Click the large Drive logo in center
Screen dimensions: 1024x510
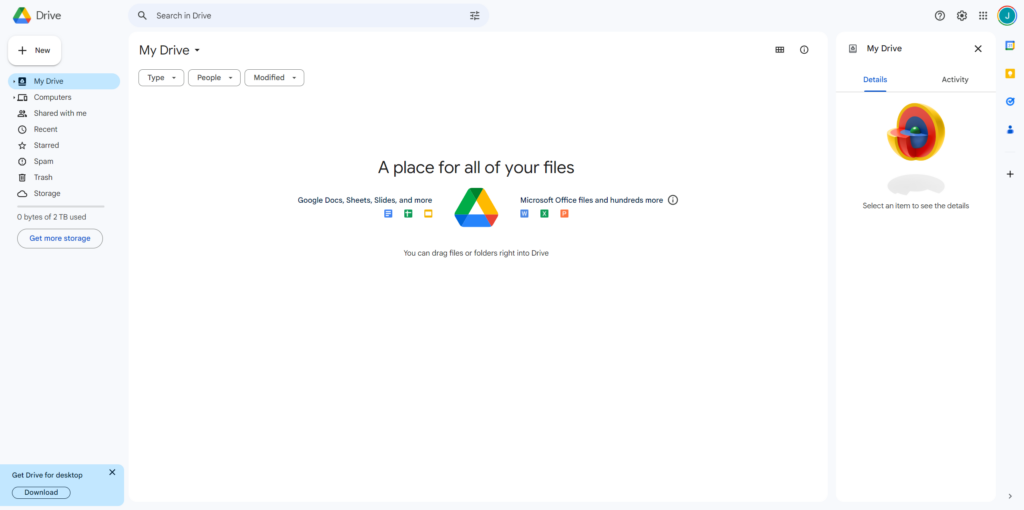tap(476, 207)
